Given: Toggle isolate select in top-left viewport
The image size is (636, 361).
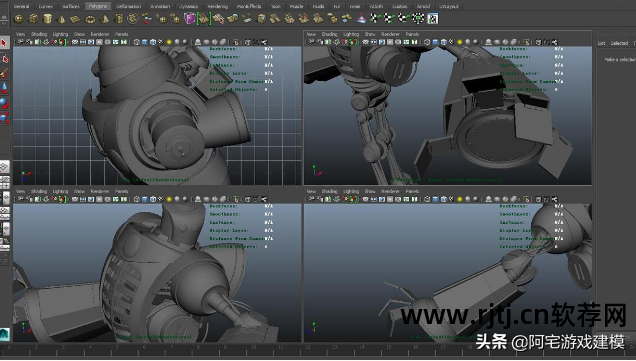Looking at the screenshot, I should click(236, 42).
